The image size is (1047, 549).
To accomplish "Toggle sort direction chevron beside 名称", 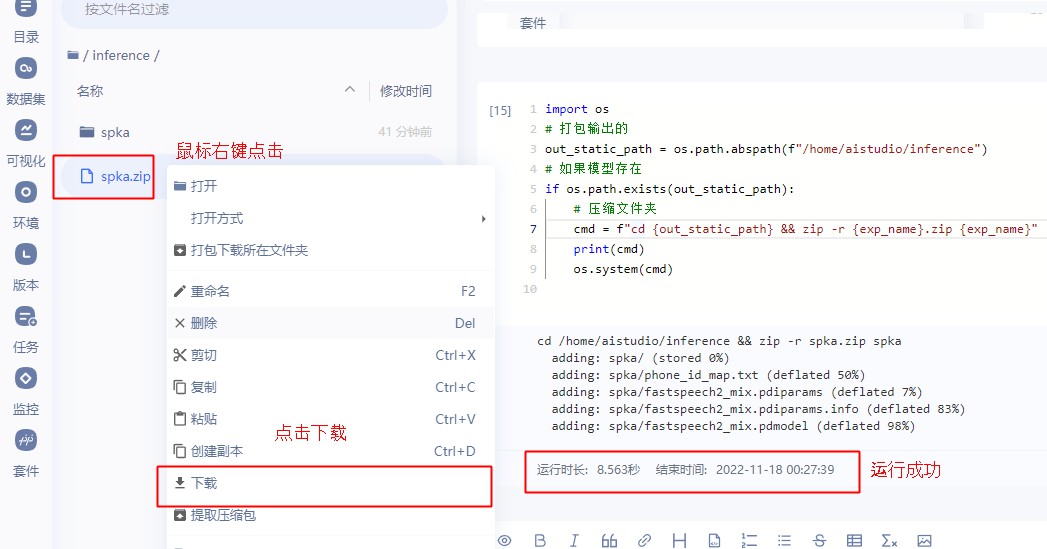I will pos(349,89).
